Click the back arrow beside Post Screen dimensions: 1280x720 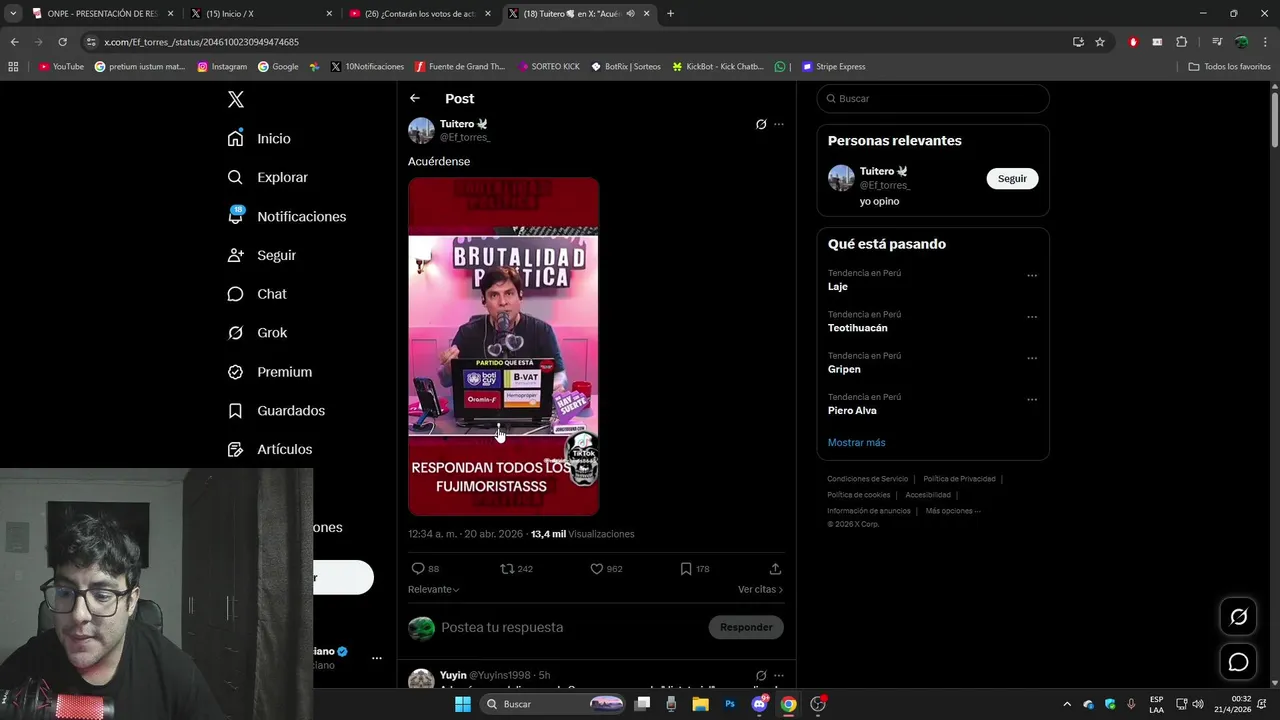tap(415, 98)
